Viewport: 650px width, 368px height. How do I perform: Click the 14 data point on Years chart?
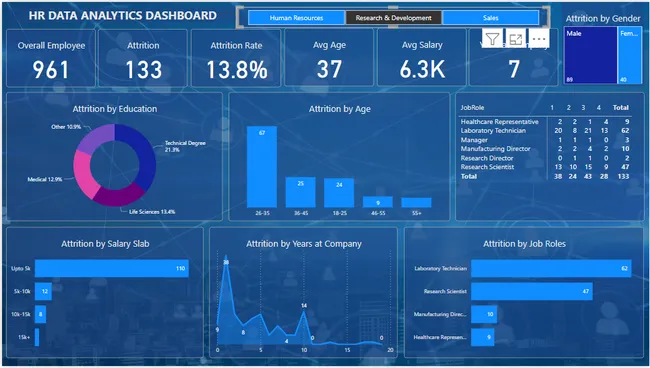tap(304, 311)
